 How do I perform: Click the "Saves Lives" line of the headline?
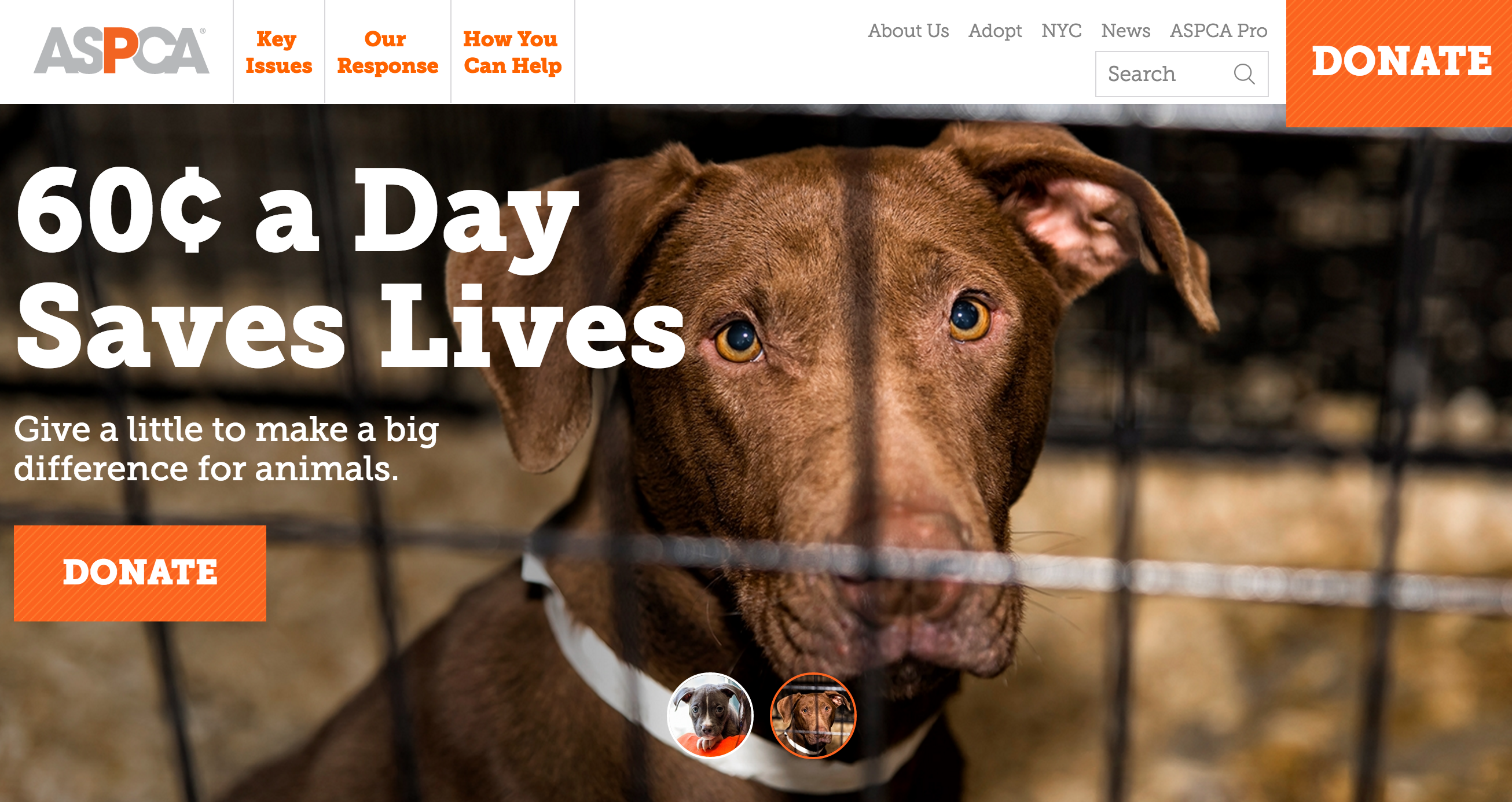point(351,326)
